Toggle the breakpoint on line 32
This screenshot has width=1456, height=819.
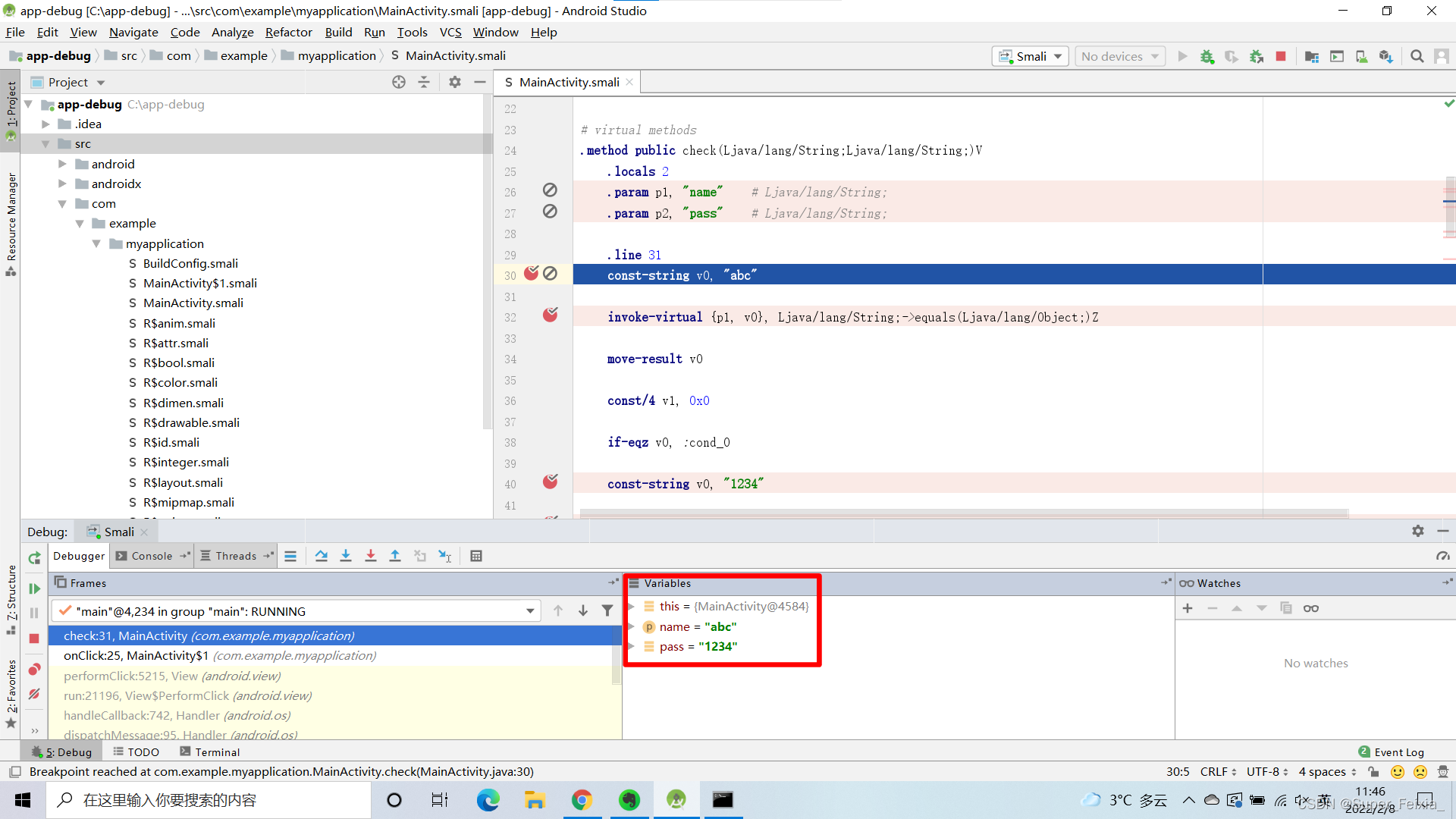pos(550,314)
